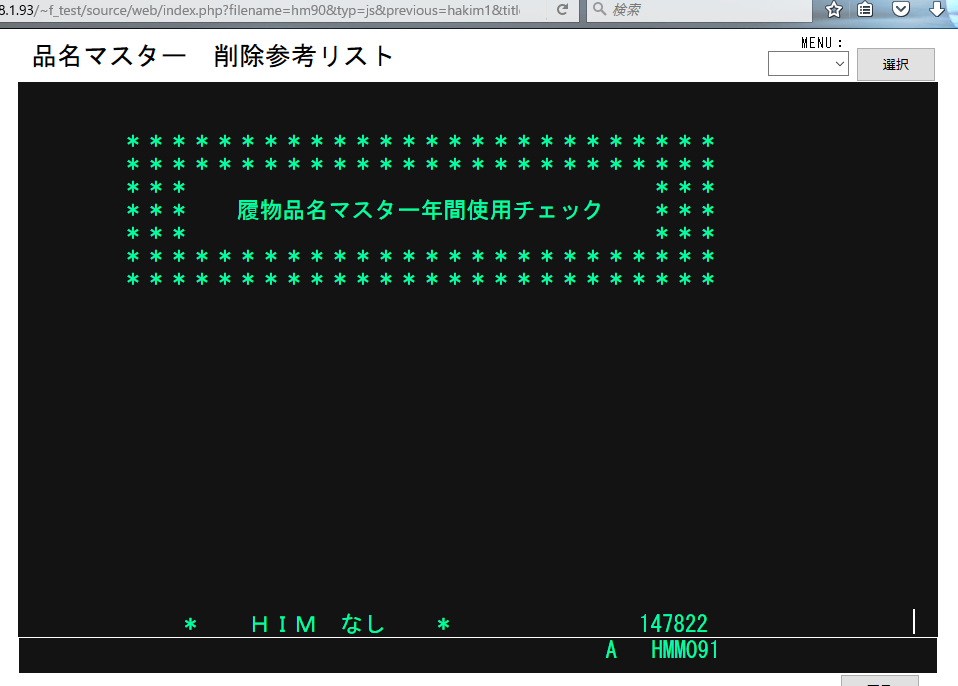Click the Pocket save icon
958x686 pixels.
[900, 10]
